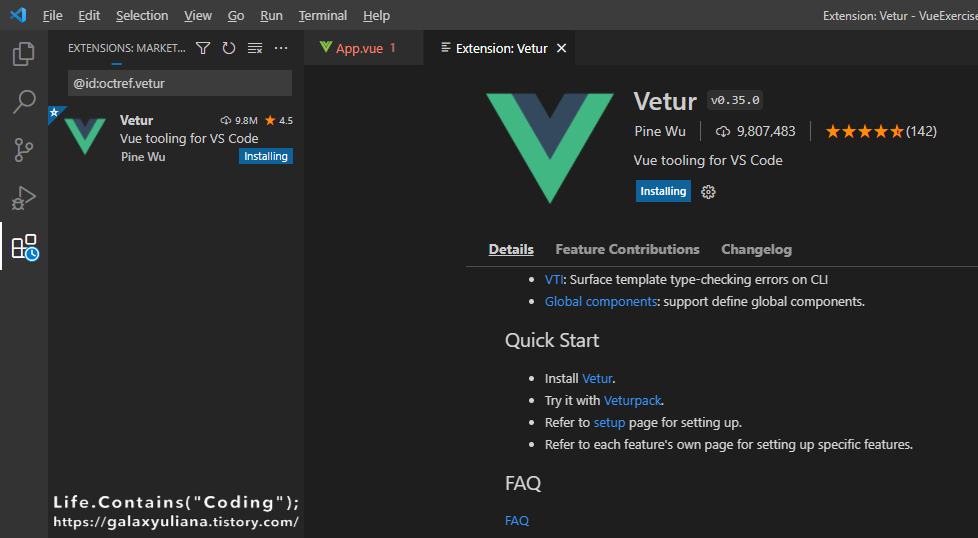
Task: Click the Vetur manage gear icon
Action: [708, 192]
